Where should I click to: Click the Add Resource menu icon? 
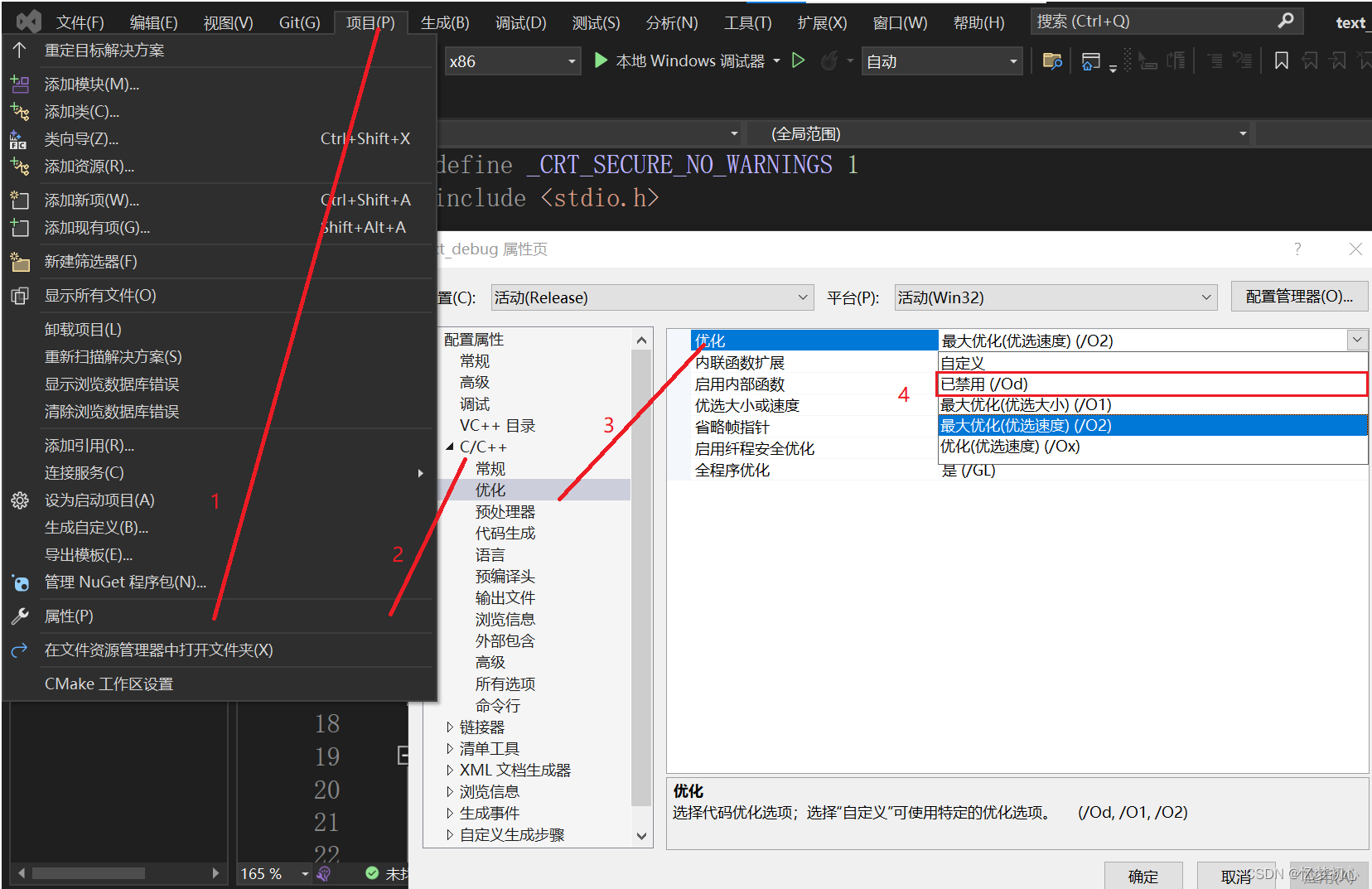point(20,167)
